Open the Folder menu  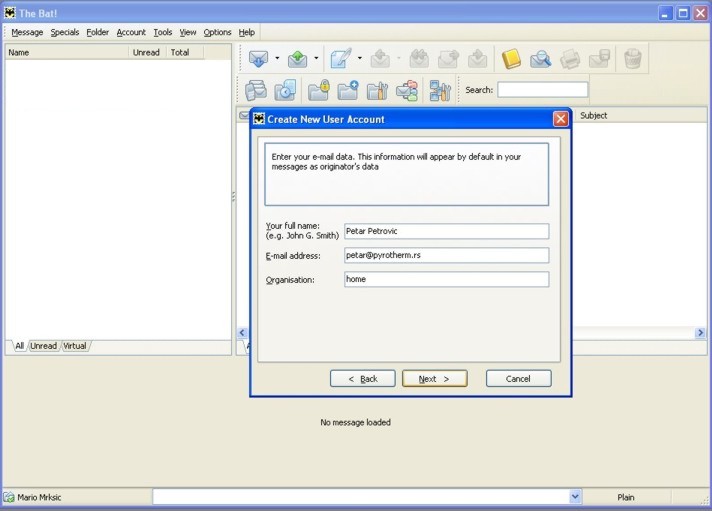98,32
